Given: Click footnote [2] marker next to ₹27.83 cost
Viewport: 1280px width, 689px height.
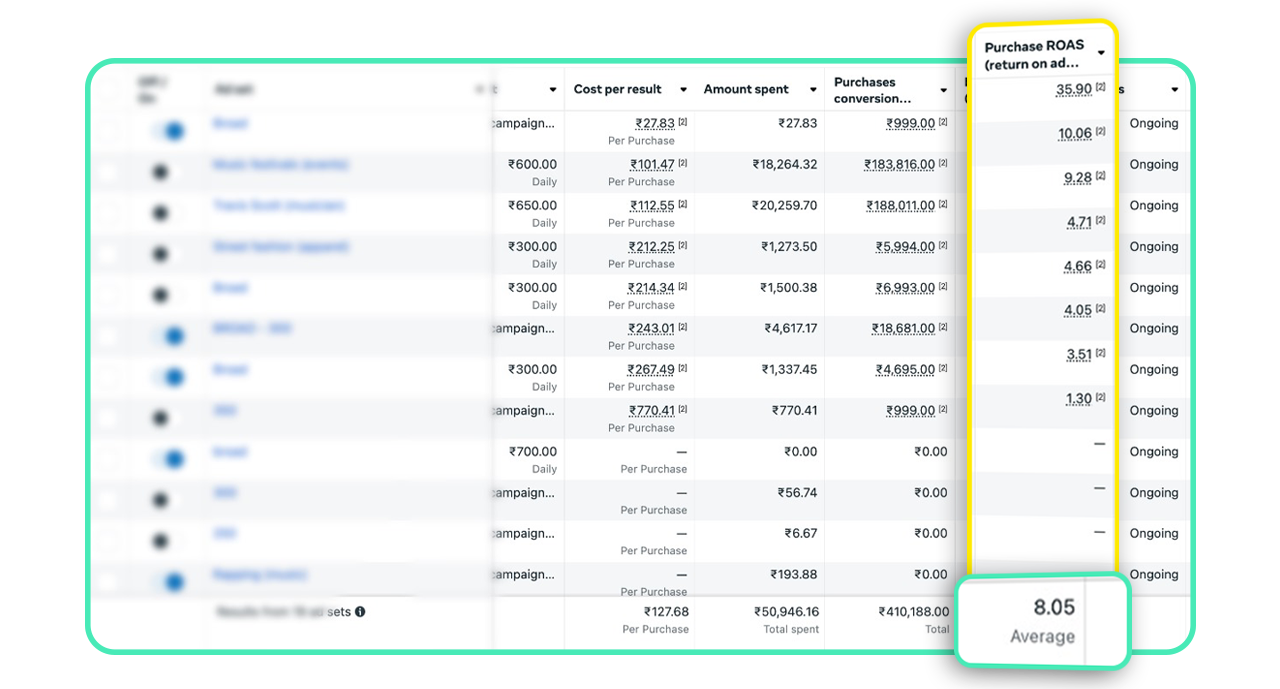Looking at the screenshot, I should tap(683, 122).
